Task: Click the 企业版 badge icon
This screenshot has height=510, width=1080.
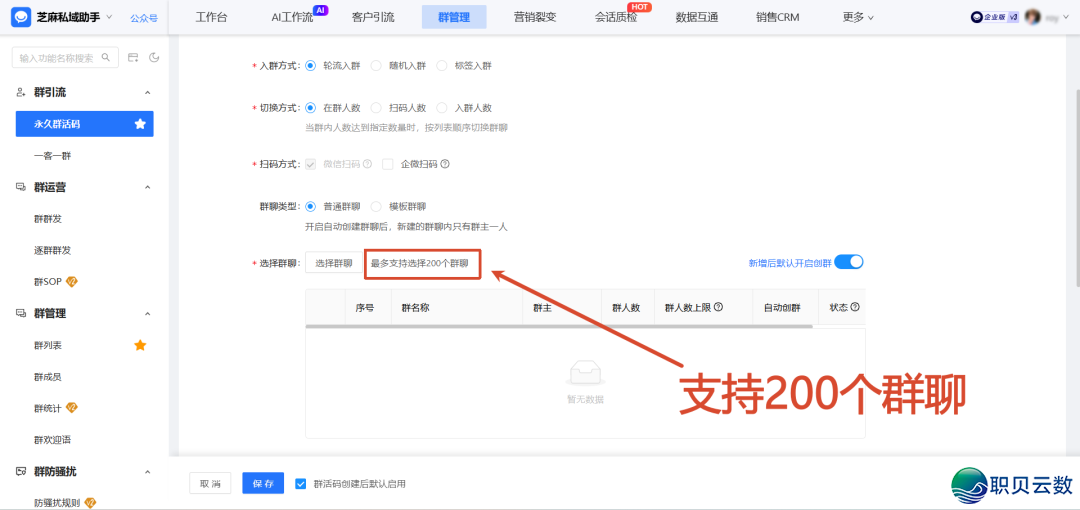Action: [x=995, y=18]
